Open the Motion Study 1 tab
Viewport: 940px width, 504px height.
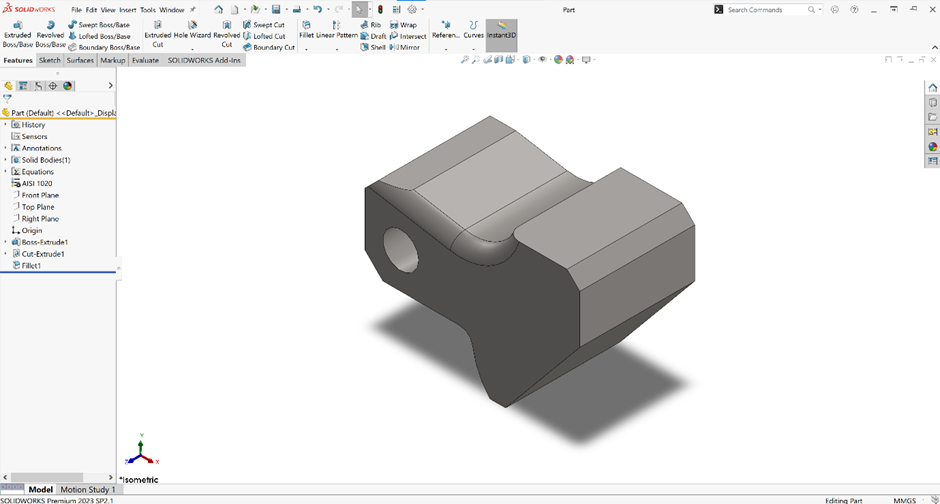(x=88, y=490)
